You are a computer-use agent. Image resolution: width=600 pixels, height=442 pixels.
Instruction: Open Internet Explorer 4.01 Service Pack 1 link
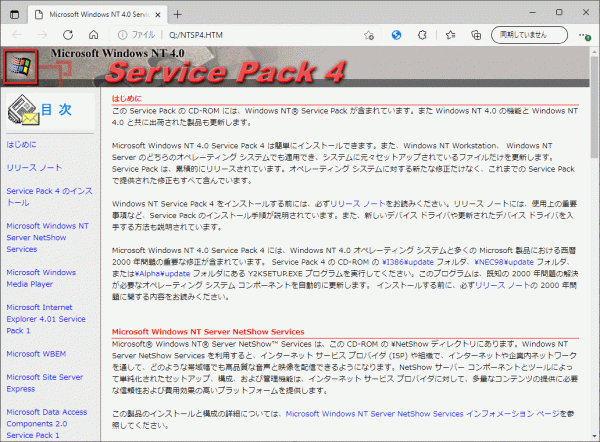pyautogui.click(x=46, y=319)
